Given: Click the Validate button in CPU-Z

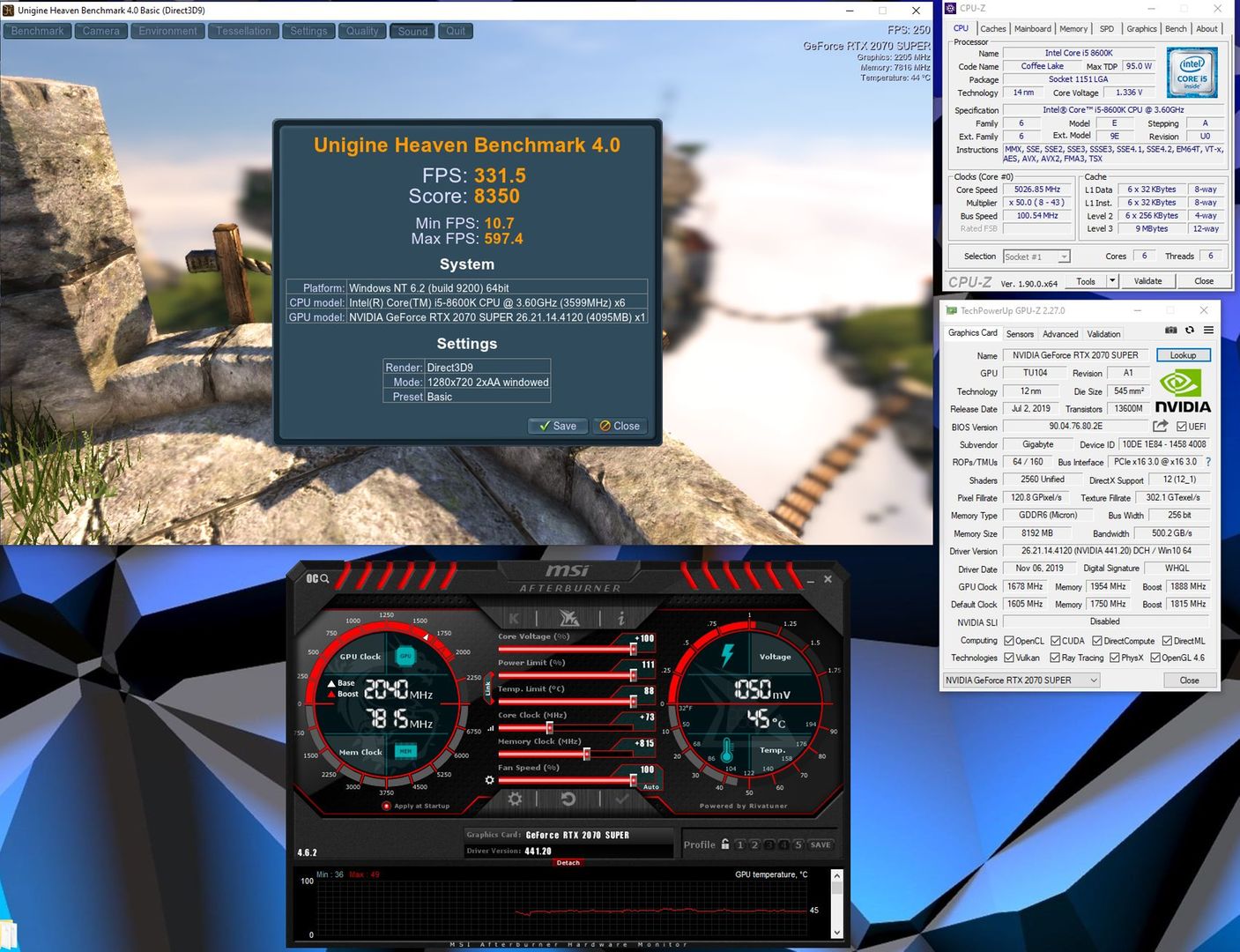Looking at the screenshot, I should coord(1147,281).
